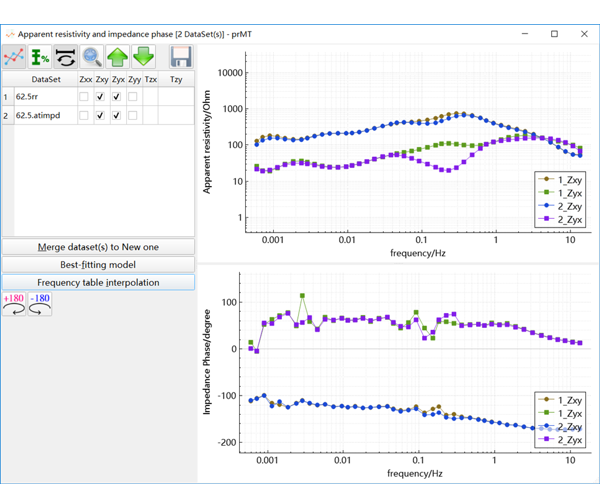Click 1_Zxy in phase plot legend
This screenshot has width=600, height=500.
560,400
